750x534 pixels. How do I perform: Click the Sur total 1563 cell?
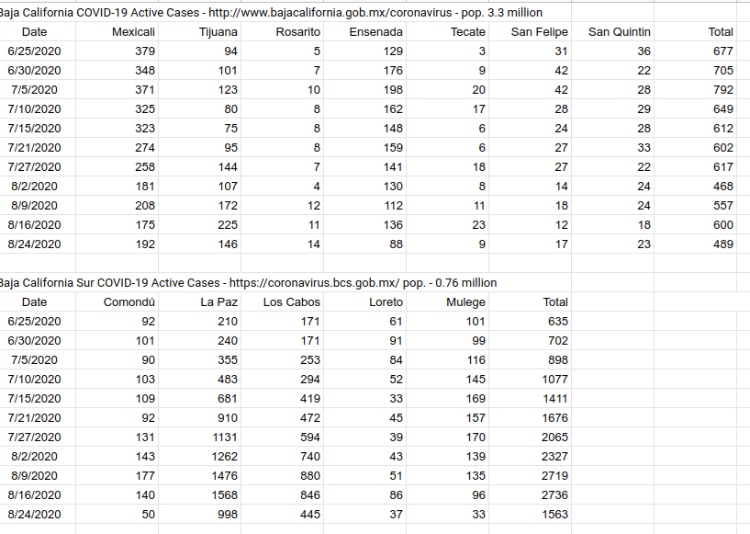(x=530, y=514)
